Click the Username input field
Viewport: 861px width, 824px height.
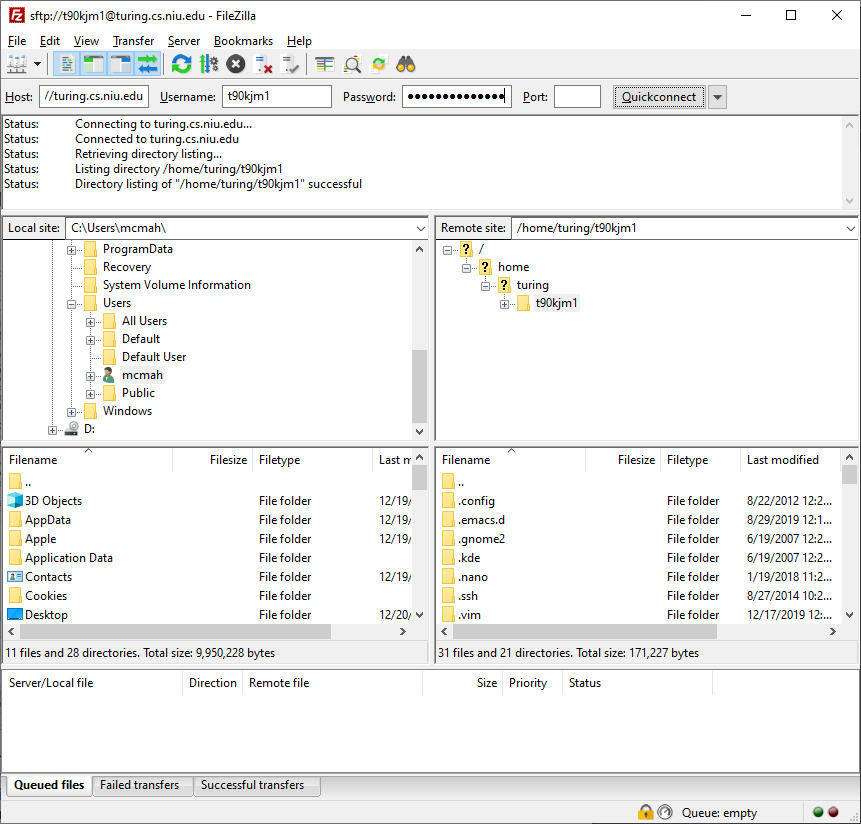coord(277,97)
